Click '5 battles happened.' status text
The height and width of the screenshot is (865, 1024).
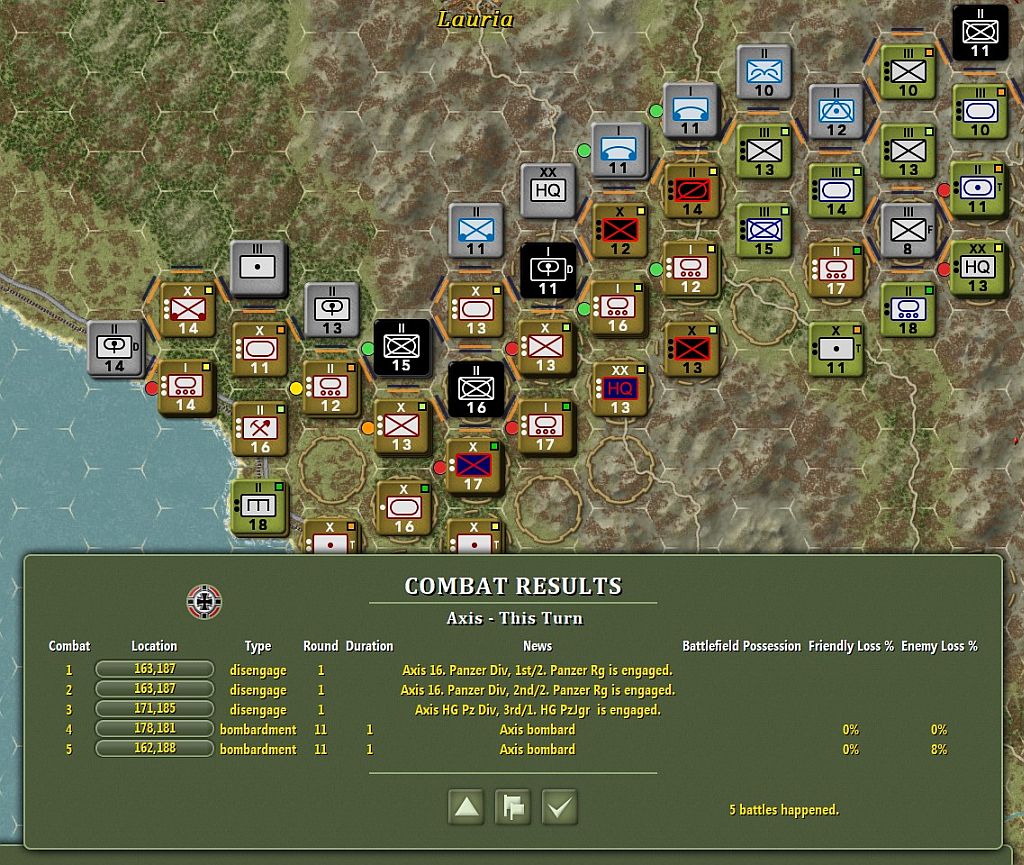point(784,810)
